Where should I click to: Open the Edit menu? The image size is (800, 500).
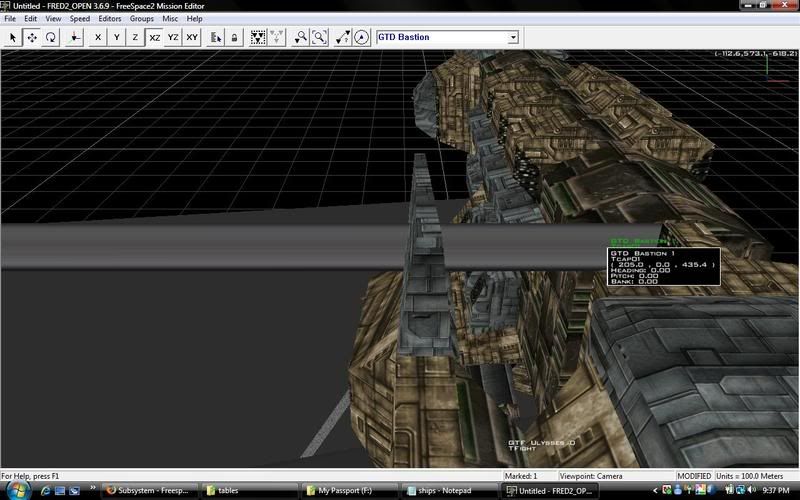click(31, 18)
